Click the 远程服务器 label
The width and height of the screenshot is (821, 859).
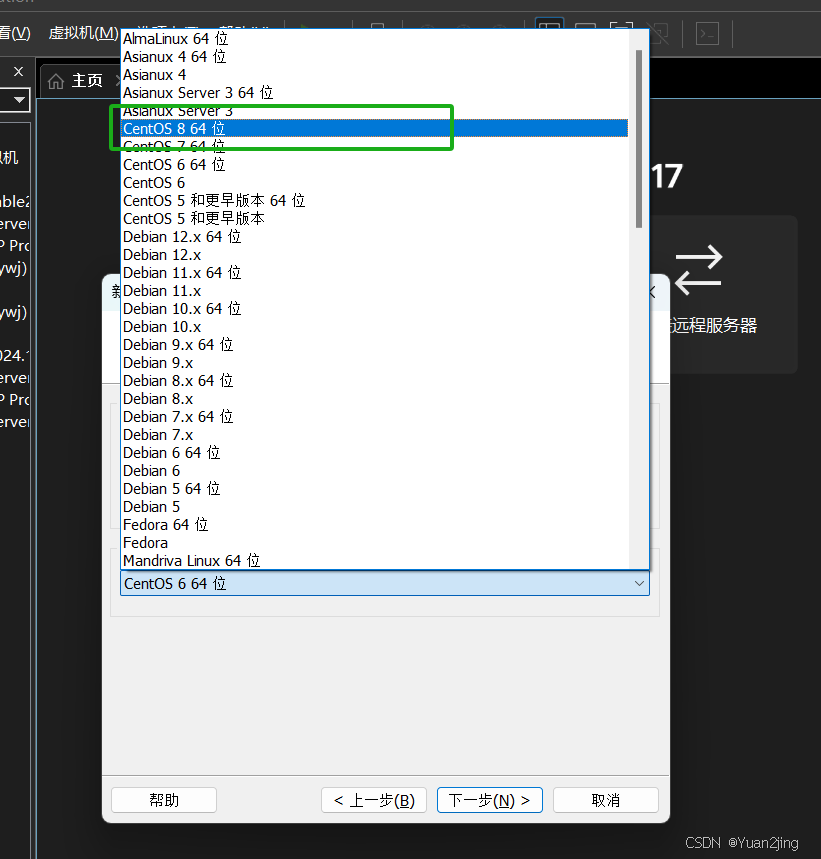tap(714, 325)
